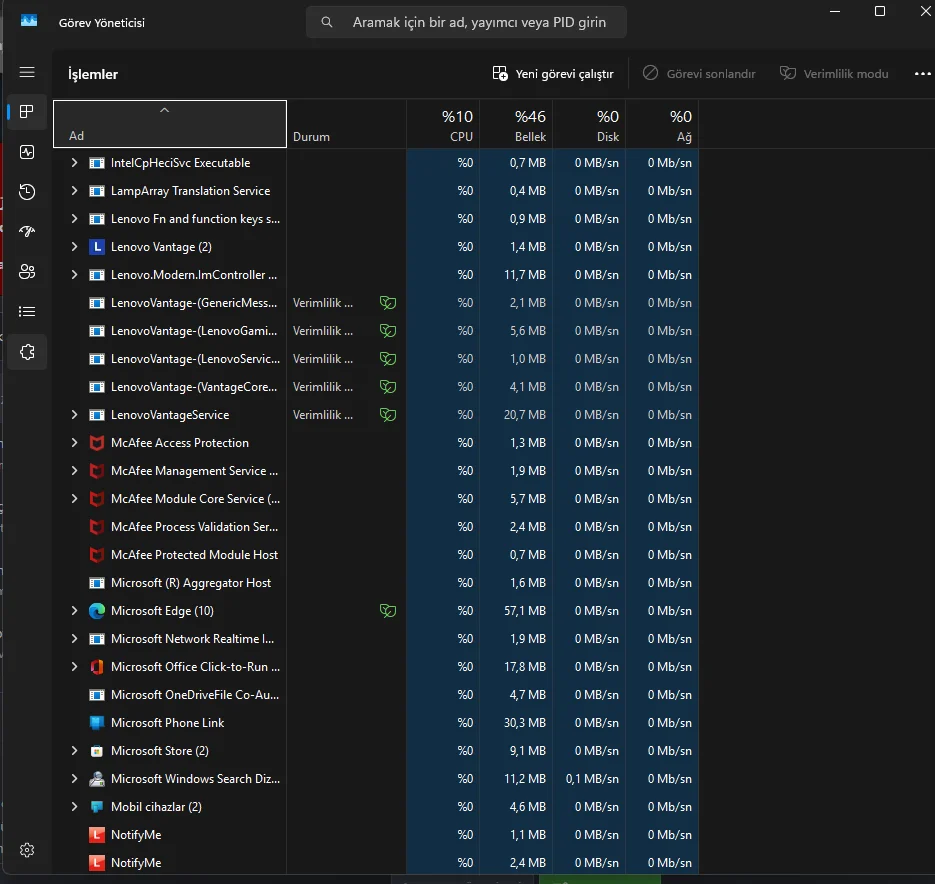Expand McAfee Module Core Service group
The width and height of the screenshot is (935, 884).
[x=74, y=499]
